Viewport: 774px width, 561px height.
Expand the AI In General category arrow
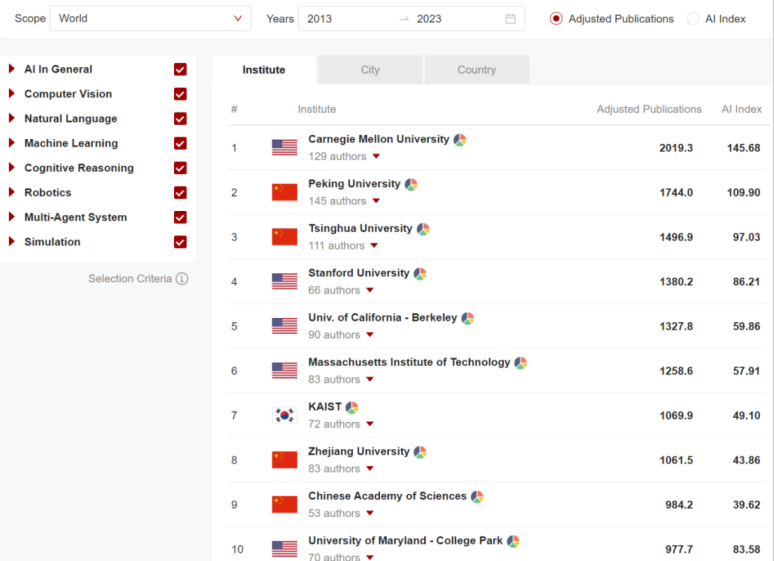(11, 69)
